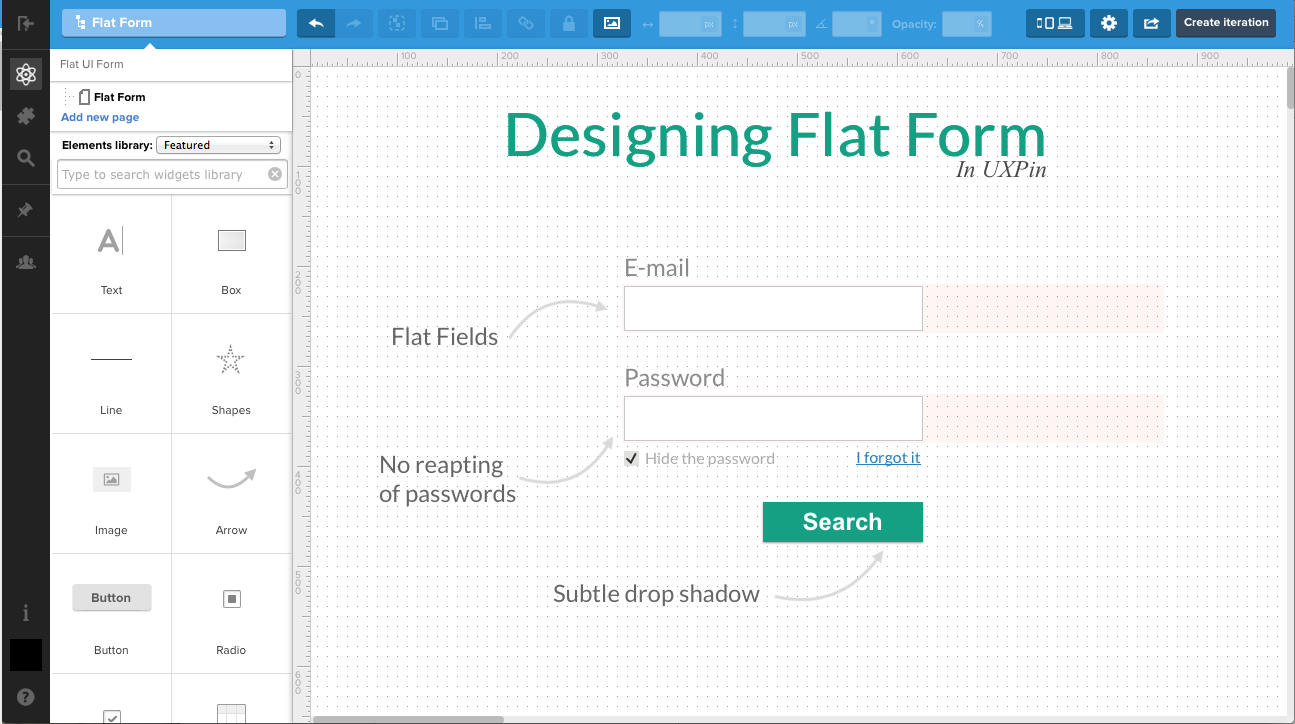Pick the Text widget from library
1295x724 pixels.
(111, 254)
